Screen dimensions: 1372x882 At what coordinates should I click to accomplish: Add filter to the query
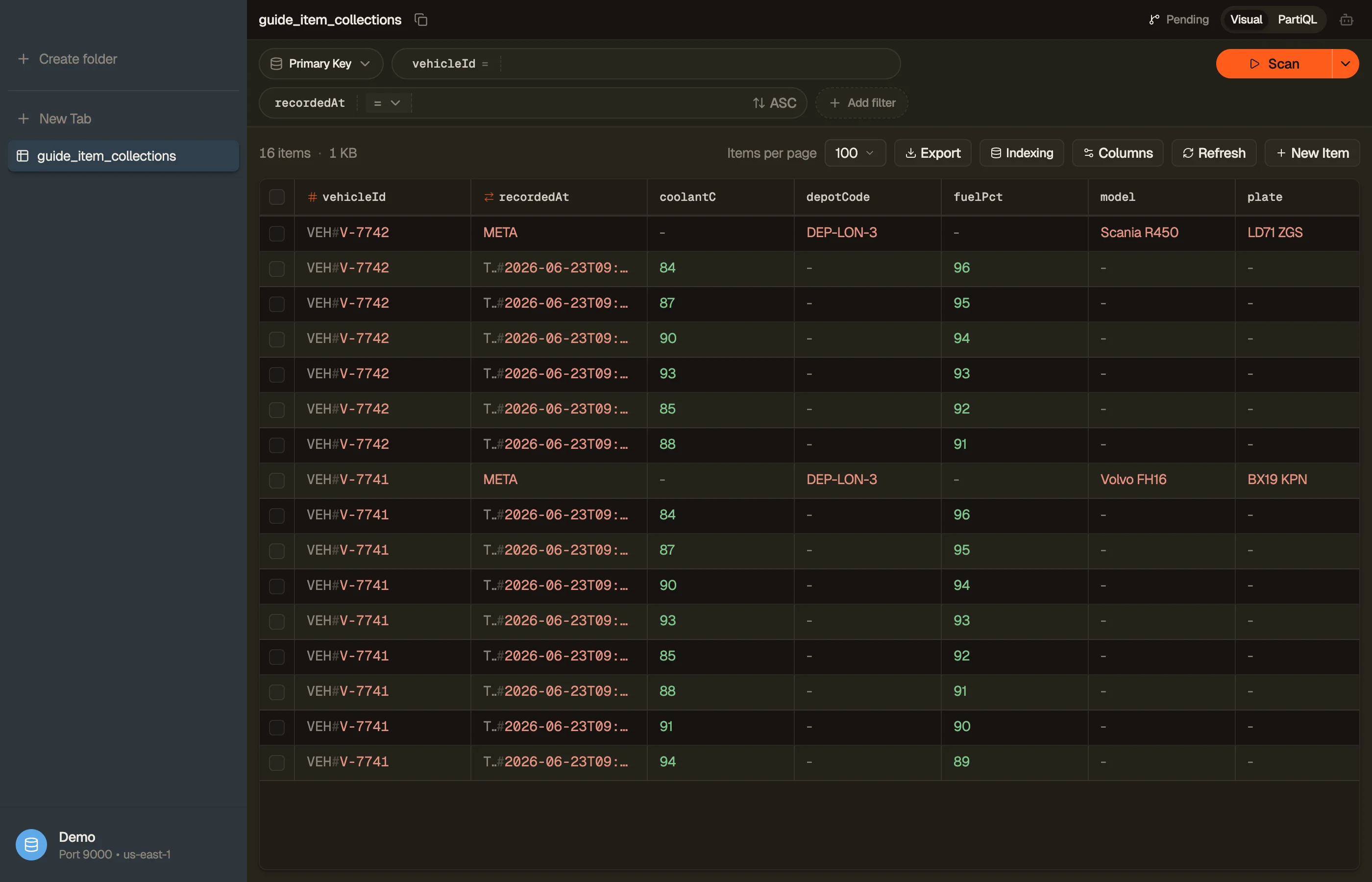(x=862, y=103)
